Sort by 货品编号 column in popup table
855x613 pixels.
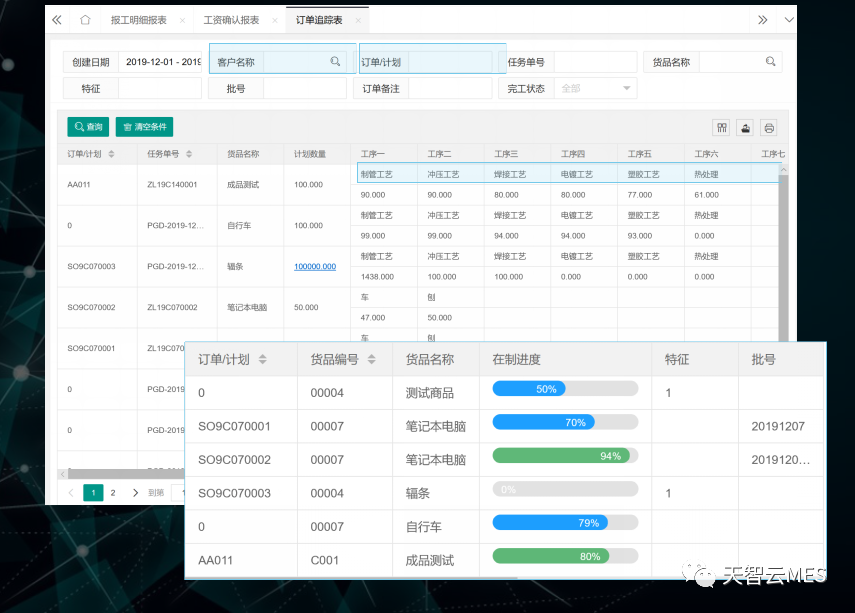pyautogui.click(x=371, y=359)
